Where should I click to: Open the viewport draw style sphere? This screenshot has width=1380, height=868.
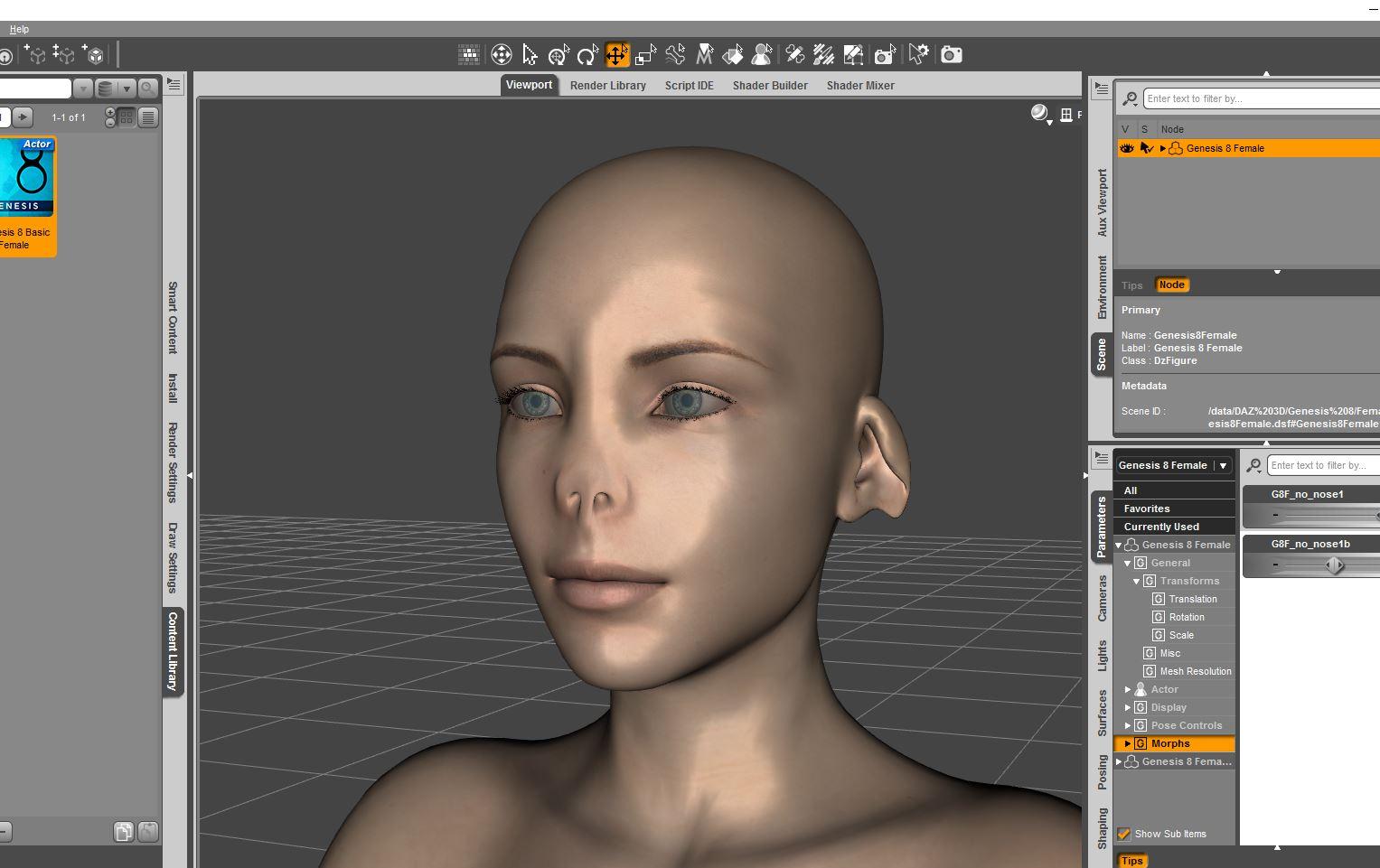(x=1041, y=114)
